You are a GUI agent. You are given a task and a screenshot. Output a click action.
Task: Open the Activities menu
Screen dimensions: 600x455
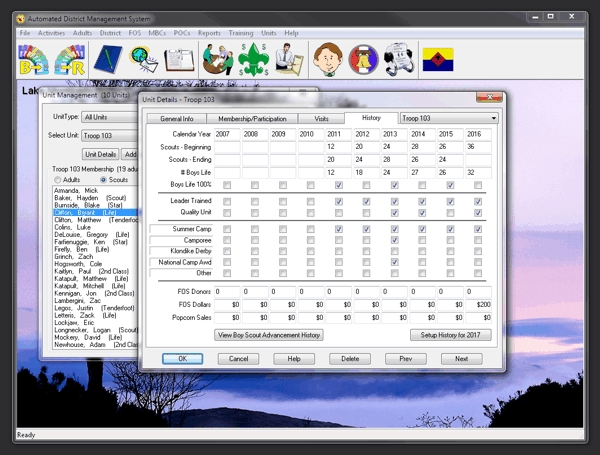[51, 33]
